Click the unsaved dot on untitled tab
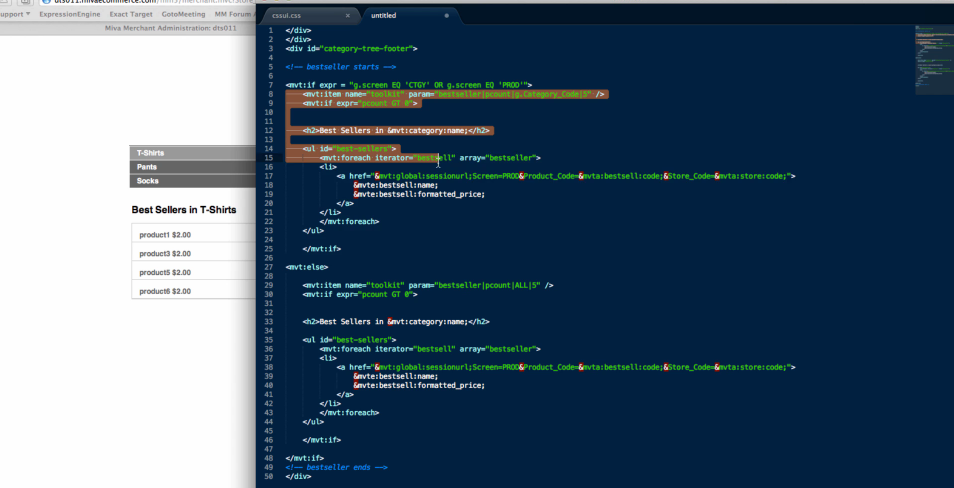Viewport: 954px width, 488px height. coord(447,16)
